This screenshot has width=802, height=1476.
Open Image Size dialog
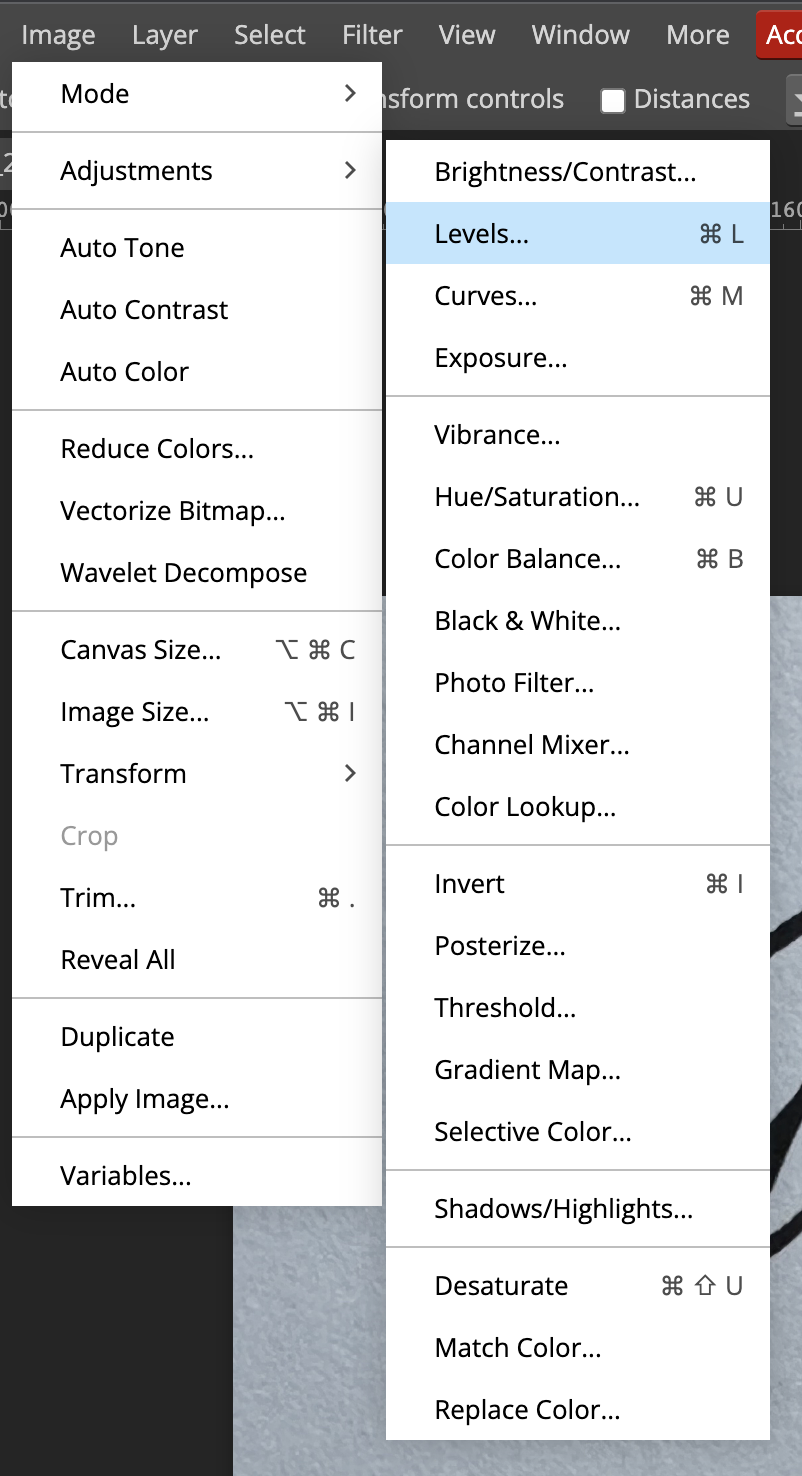point(196,712)
